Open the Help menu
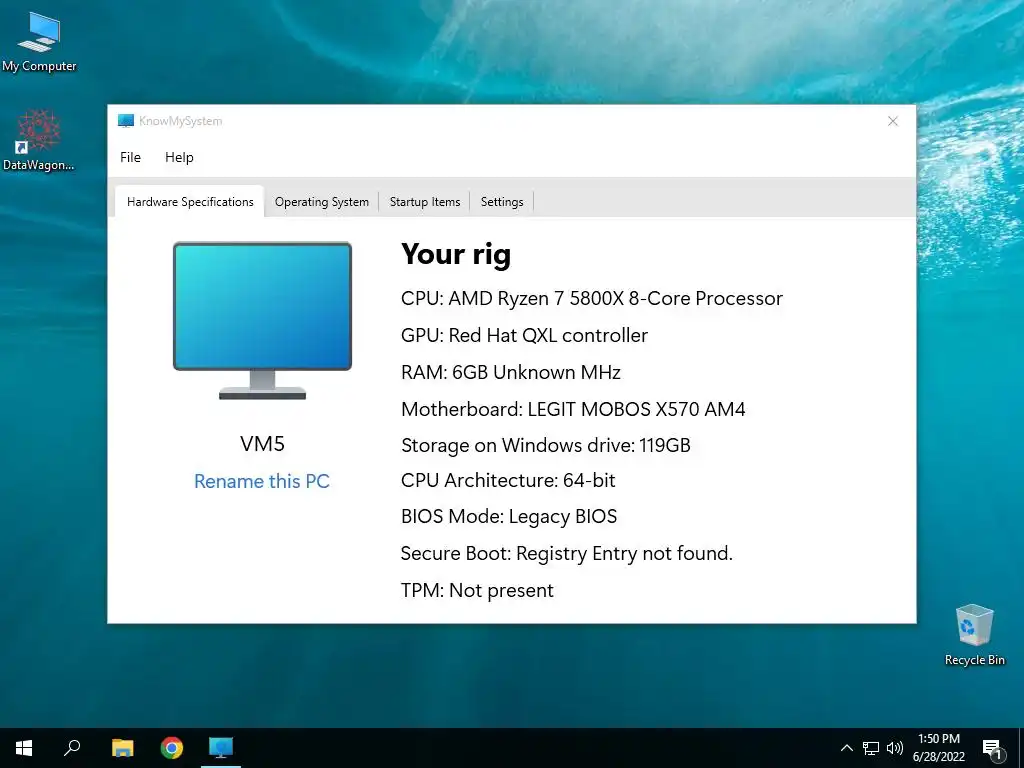1024x768 pixels. [179, 157]
